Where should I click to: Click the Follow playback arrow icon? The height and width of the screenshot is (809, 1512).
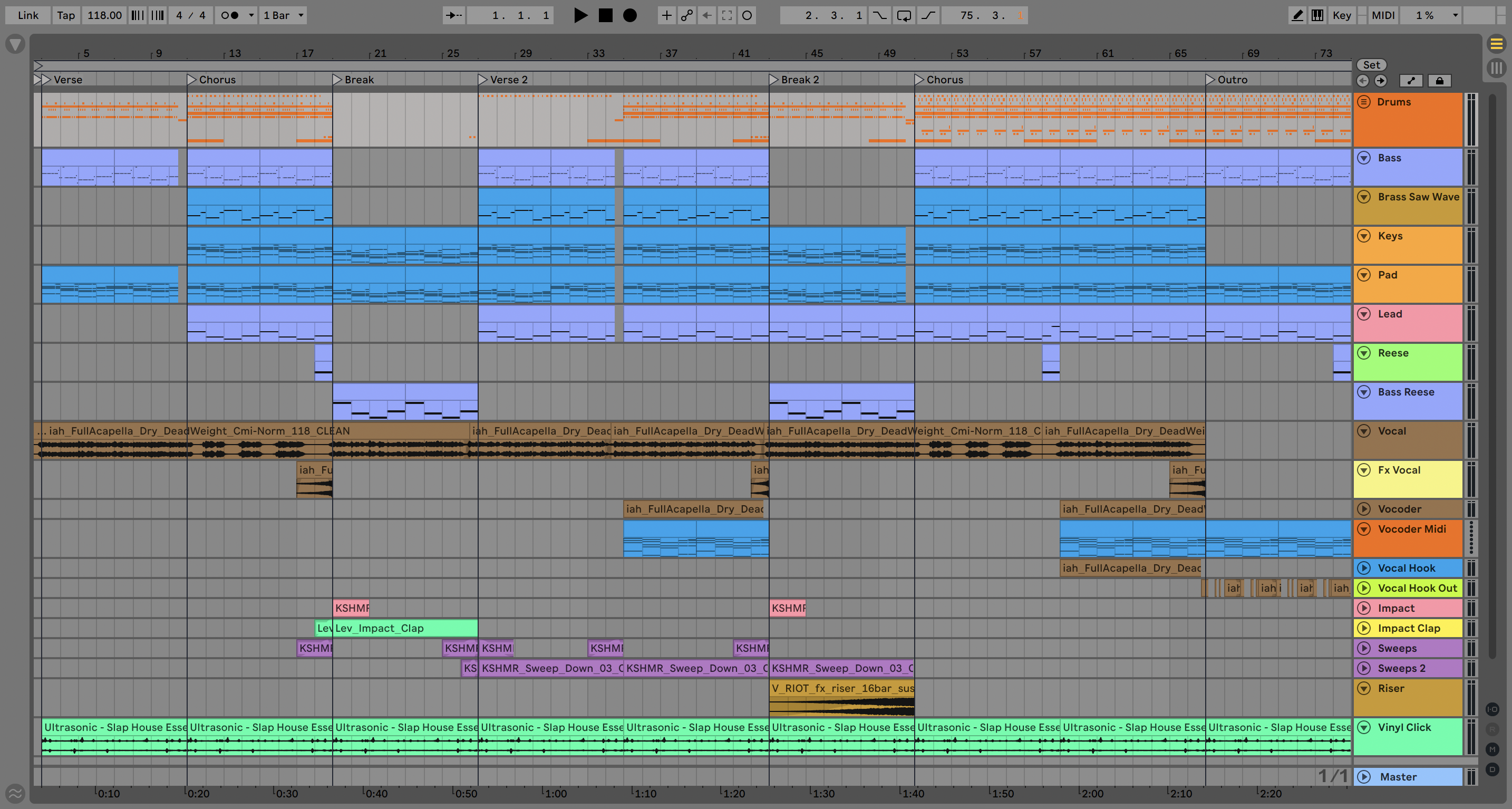(x=453, y=15)
